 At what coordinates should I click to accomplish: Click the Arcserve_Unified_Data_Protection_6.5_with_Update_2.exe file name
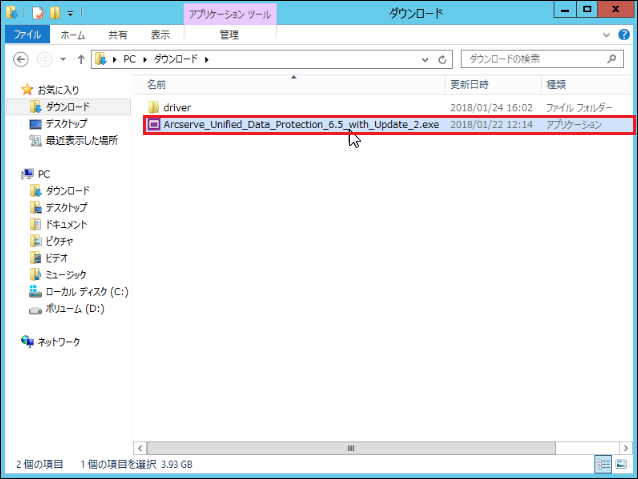(x=301, y=125)
